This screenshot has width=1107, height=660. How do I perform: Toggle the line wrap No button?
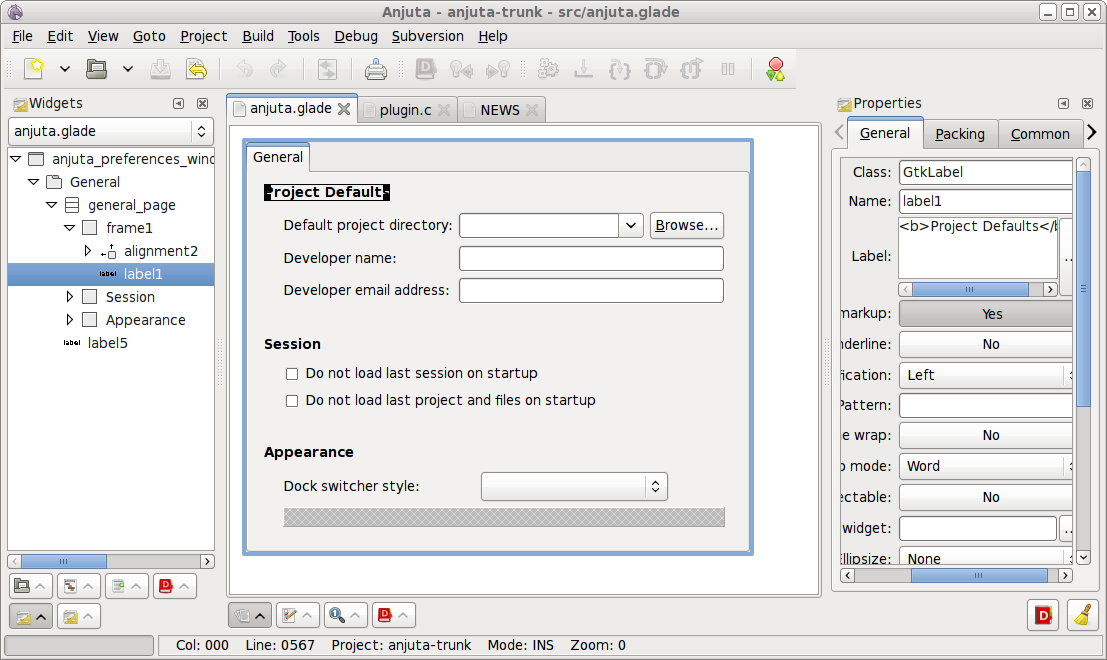[x=986, y=435]
